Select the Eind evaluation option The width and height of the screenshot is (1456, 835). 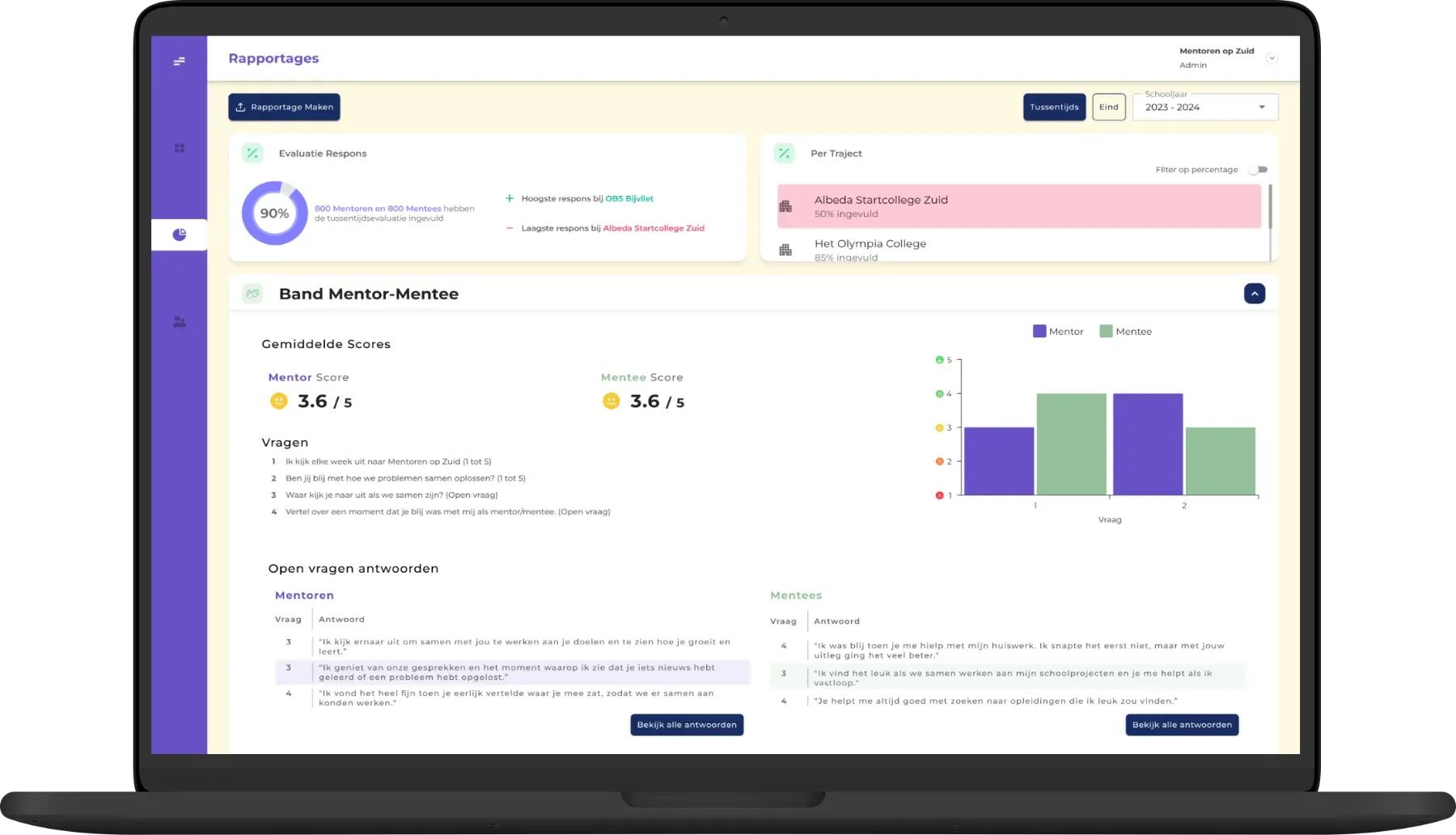coord(1109,107)
